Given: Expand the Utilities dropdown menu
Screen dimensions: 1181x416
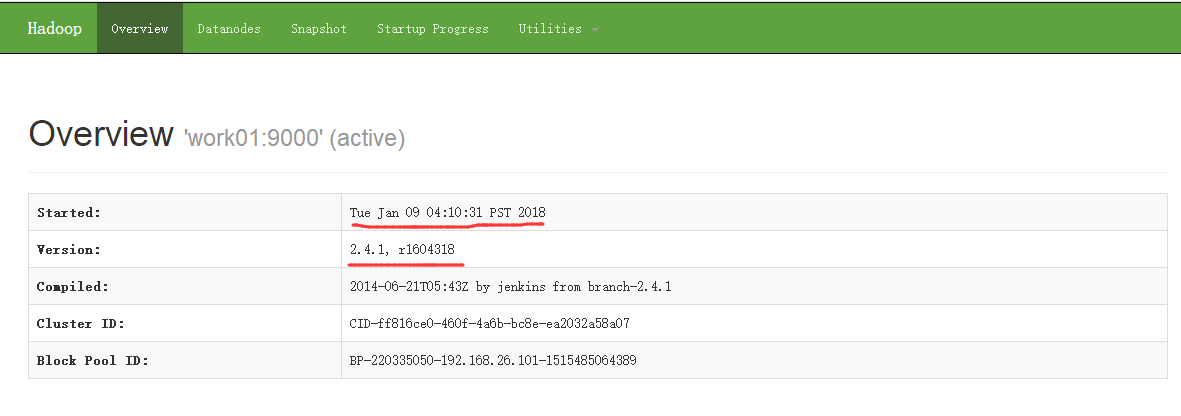Looking at the screenshot, I should [558, 29].
